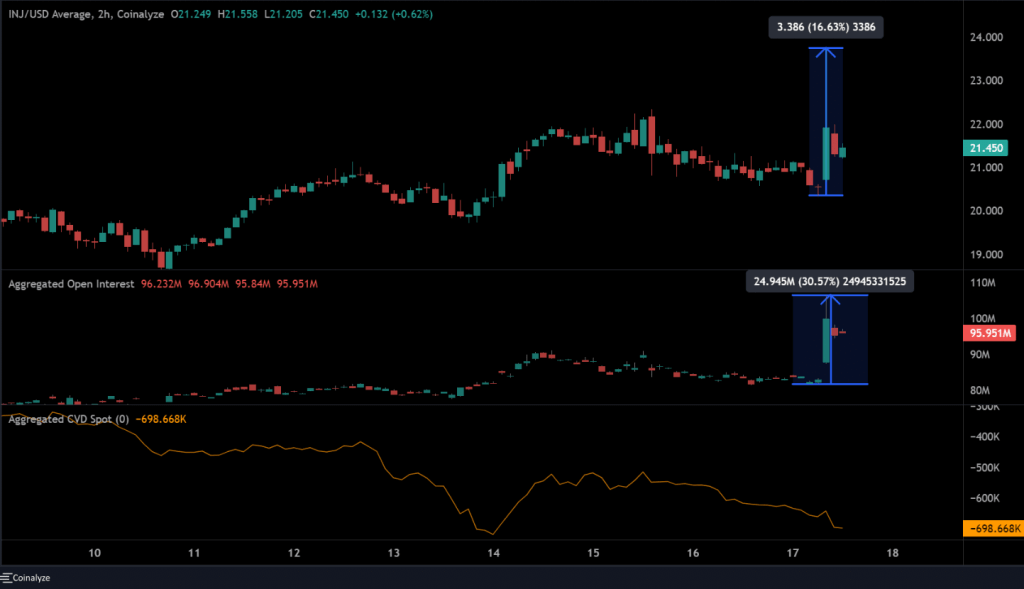Click the Coinalyze logo in the bottom bar

click(x=26, y=578)
